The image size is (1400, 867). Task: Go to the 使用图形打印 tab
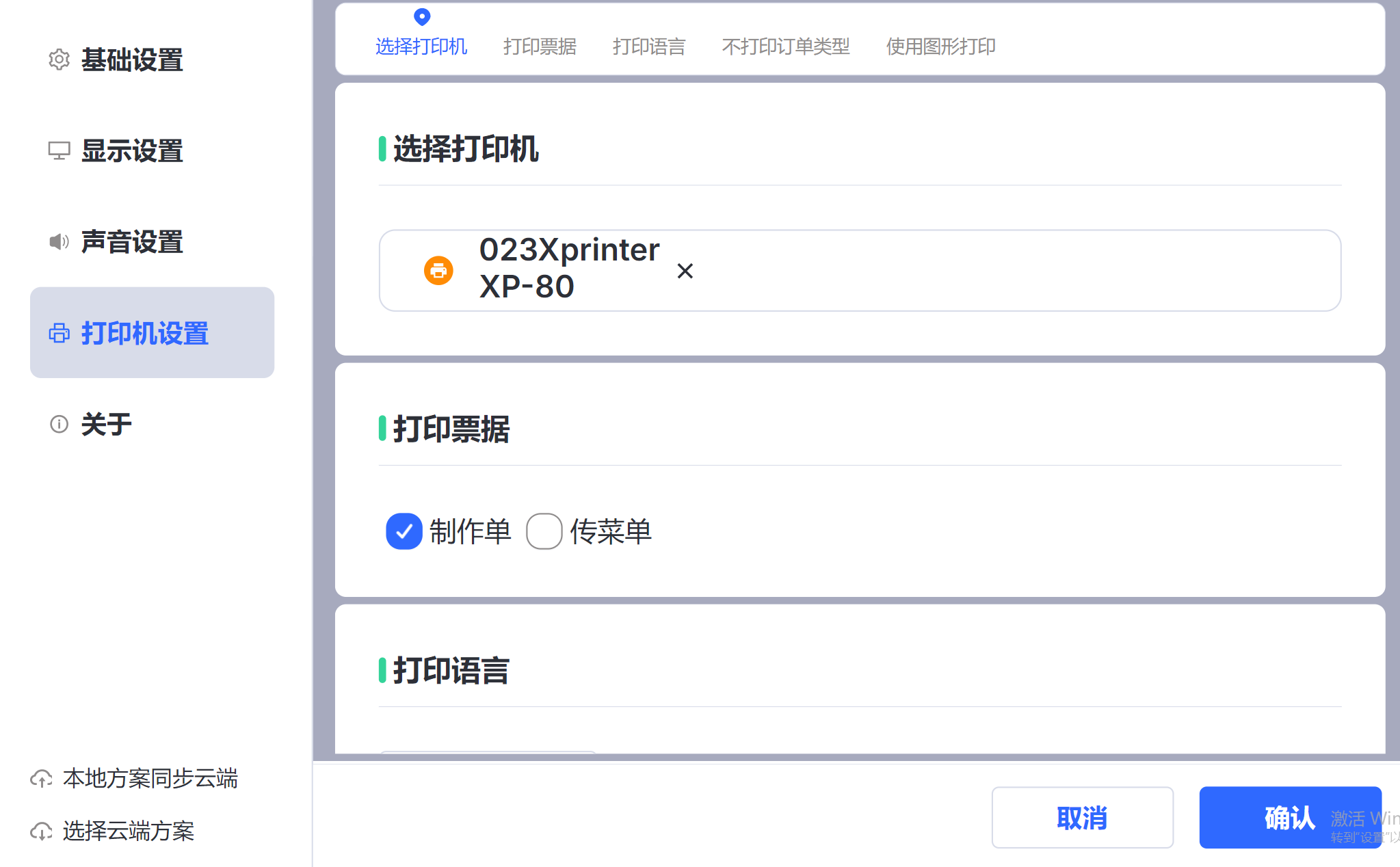940,46
